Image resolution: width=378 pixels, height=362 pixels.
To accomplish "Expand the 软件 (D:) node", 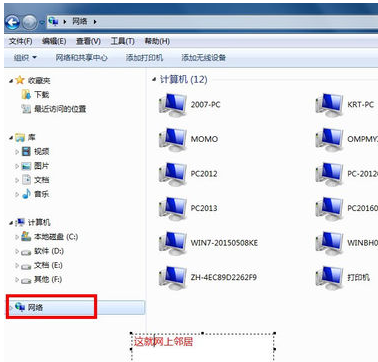I will pos(17,251).
